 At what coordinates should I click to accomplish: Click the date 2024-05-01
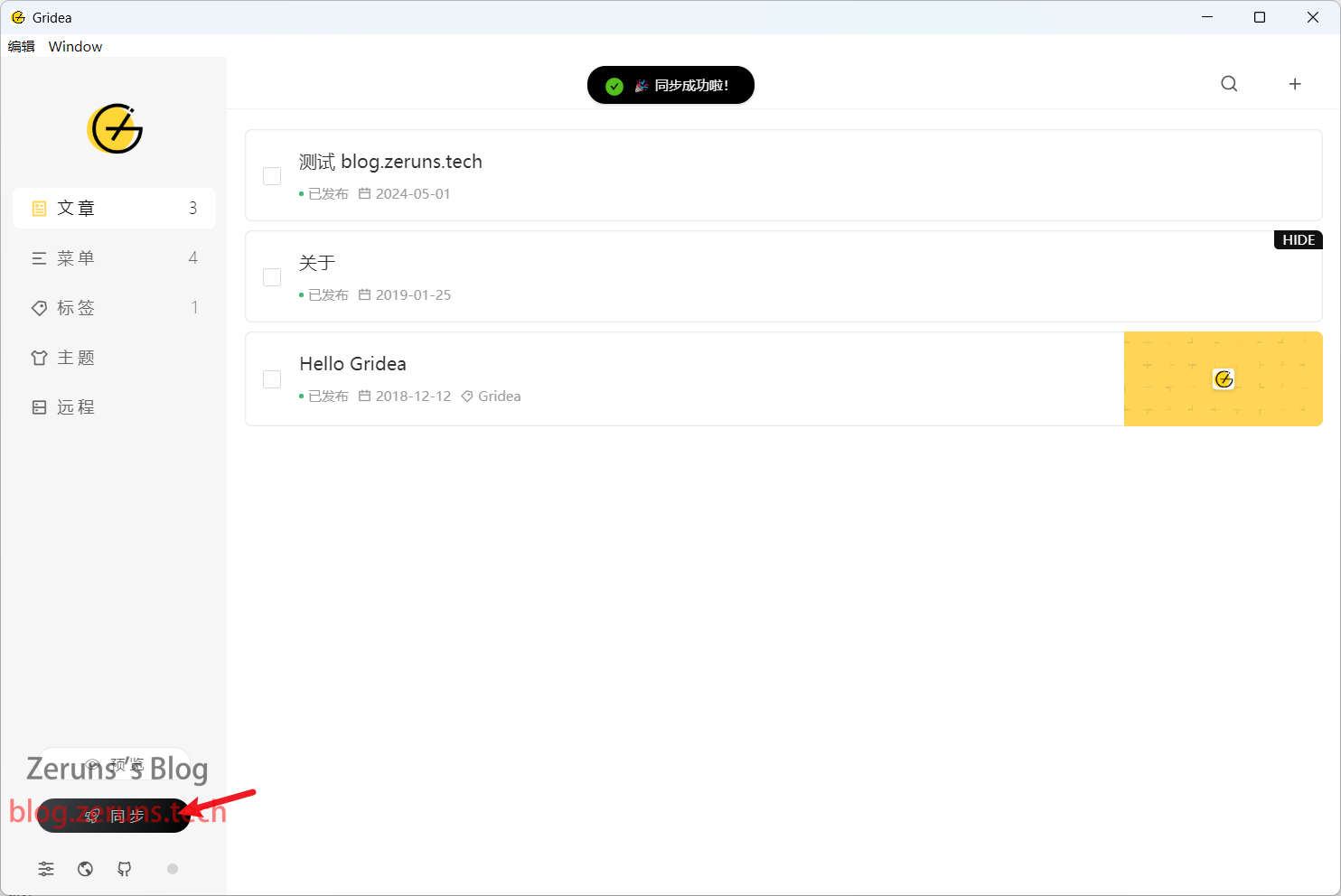click(405, 194)
